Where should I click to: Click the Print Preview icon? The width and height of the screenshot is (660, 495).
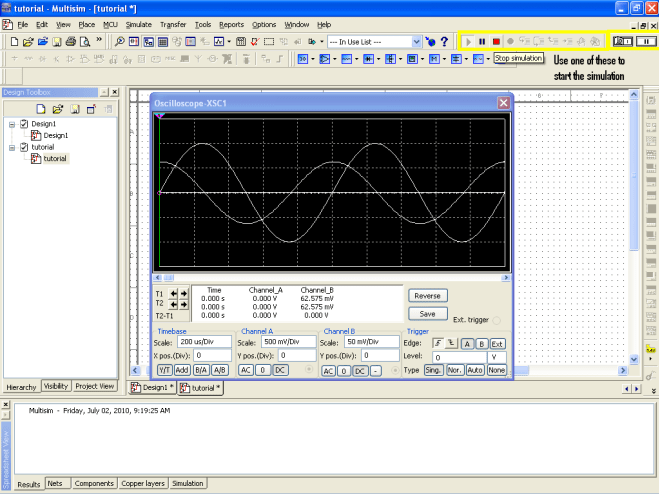click(85, 42)
